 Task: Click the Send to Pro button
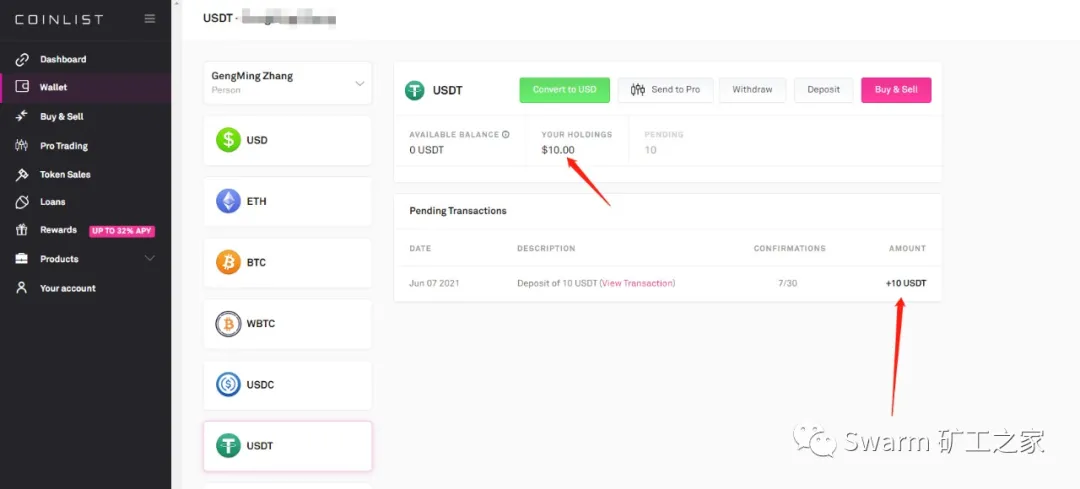(x=665, y=90)
